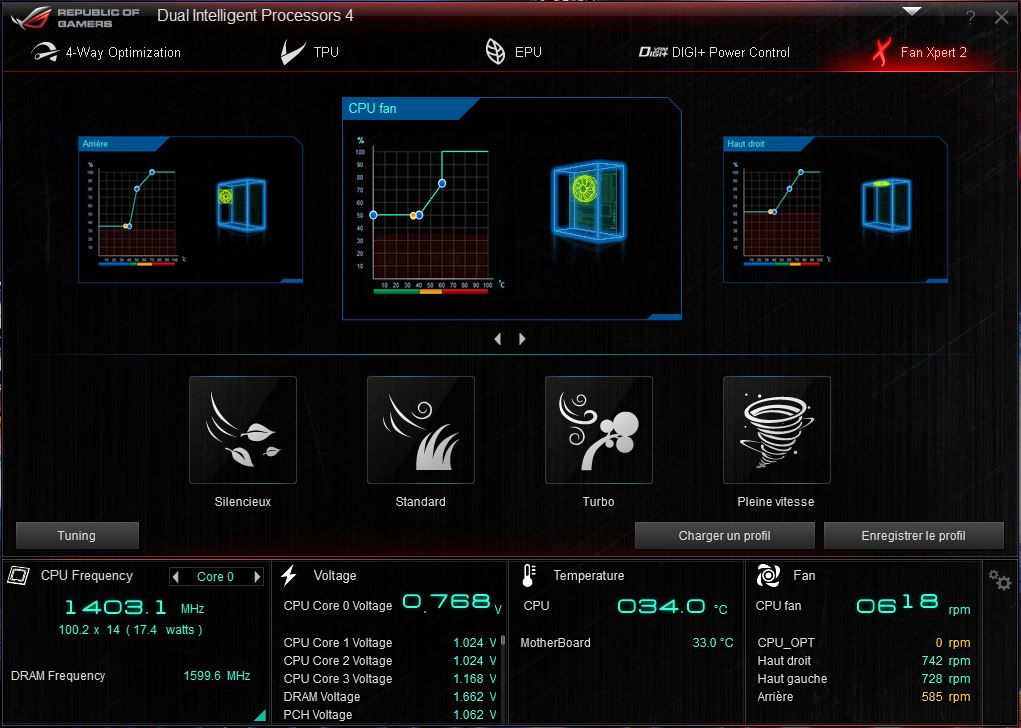1021x728 pixels.
Task: Open the 4-Way Optimization tab
Action: point(106,52)
